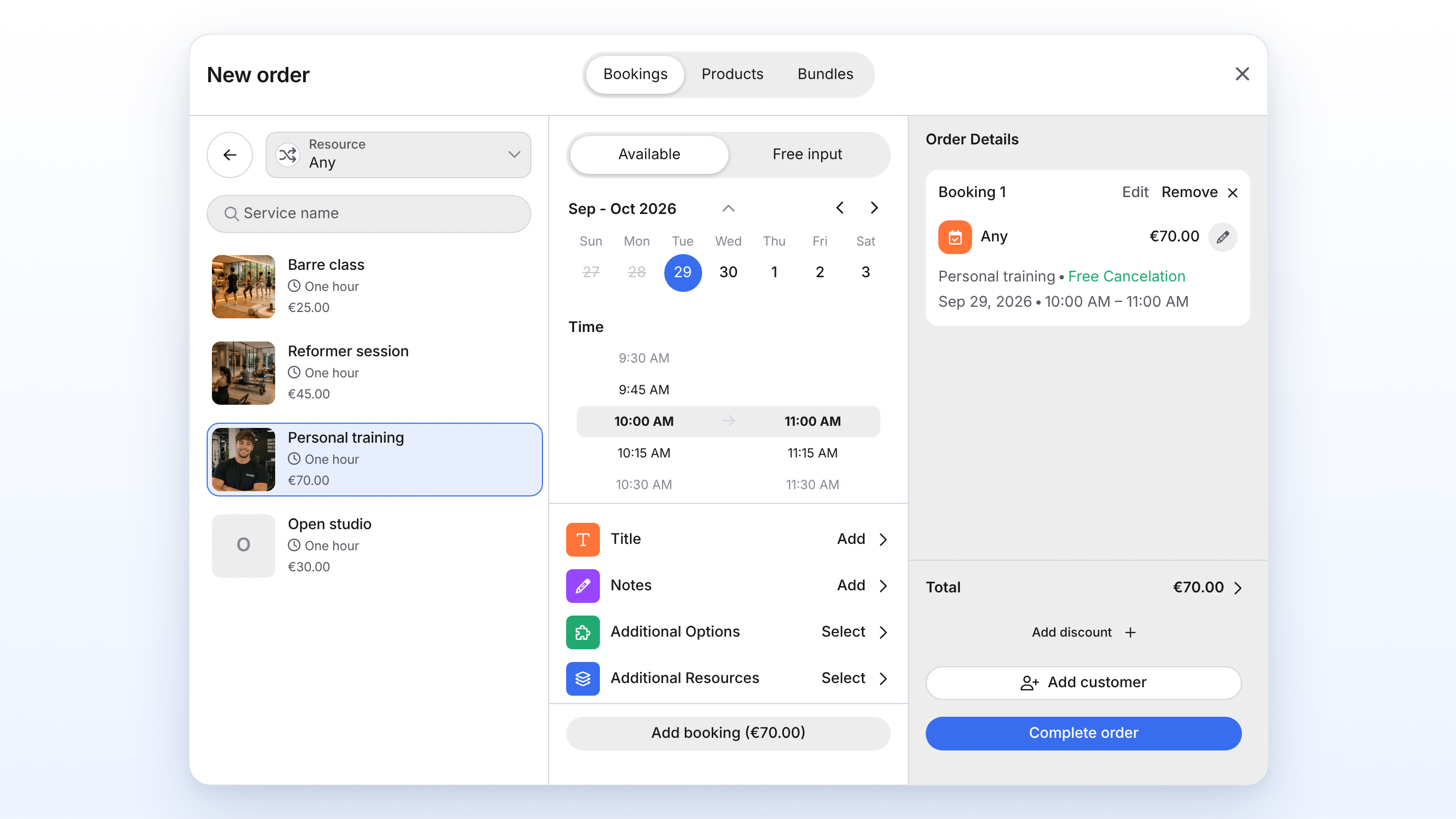Close the New order dialog
Image resolution: width=1456 pixels, height=819 pixels.
pos(1242,74)
